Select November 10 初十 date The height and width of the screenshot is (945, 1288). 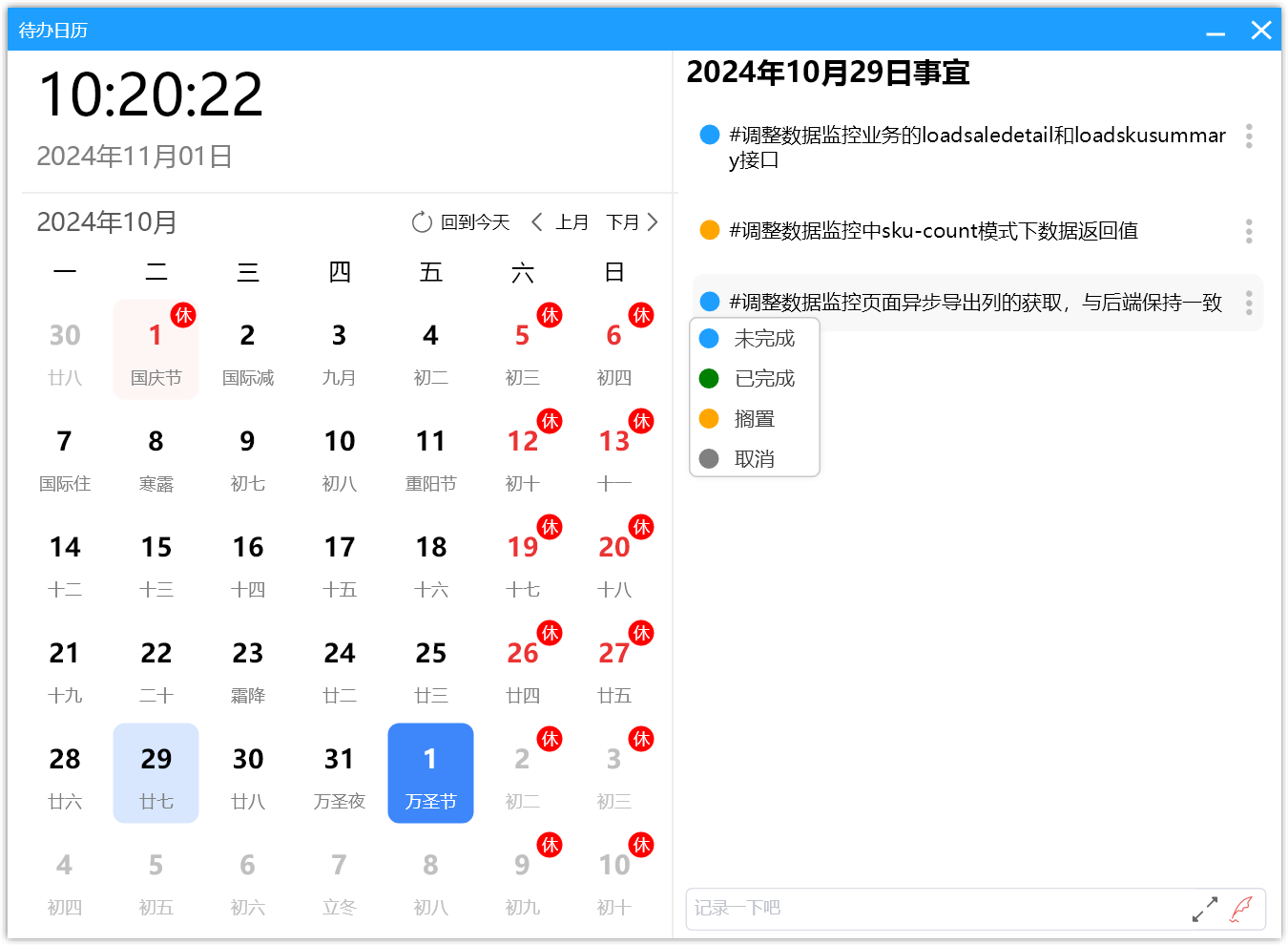[614, 879]
